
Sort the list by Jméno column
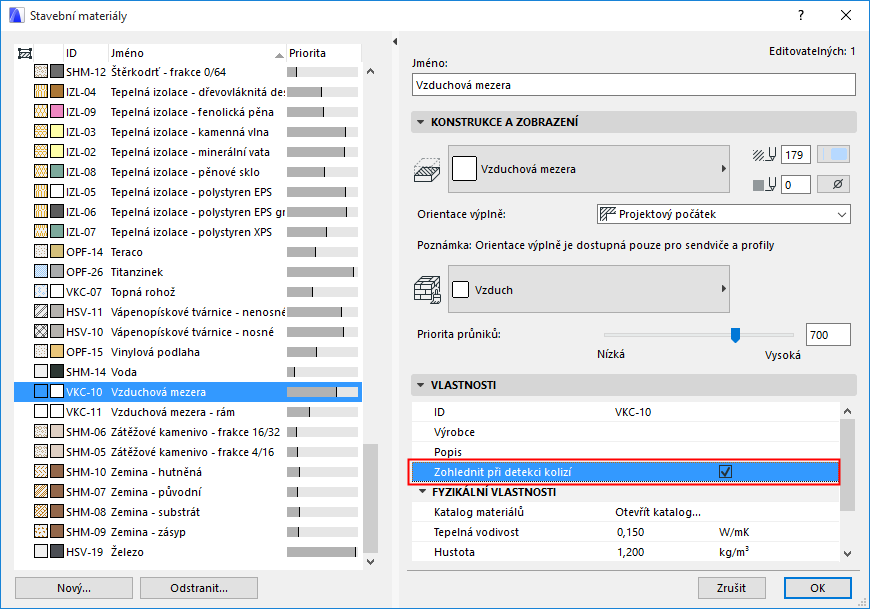tap(197, 53)
